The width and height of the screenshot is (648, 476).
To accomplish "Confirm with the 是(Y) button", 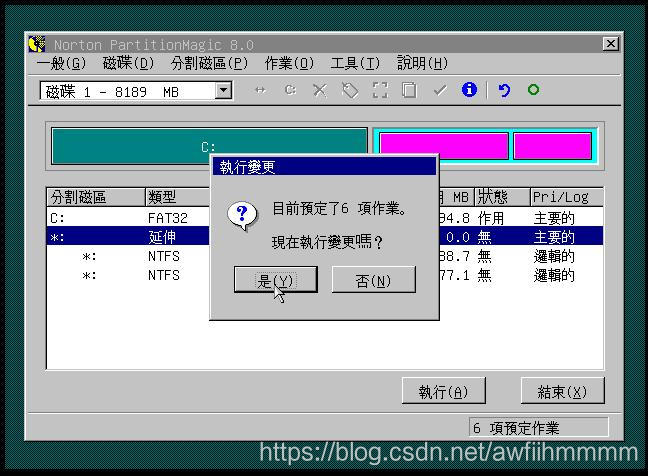I will click(x=276, y=280).
